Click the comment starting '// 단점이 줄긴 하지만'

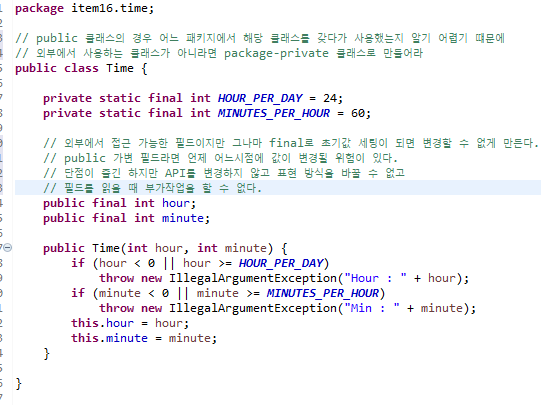click(x=224, y=173)
